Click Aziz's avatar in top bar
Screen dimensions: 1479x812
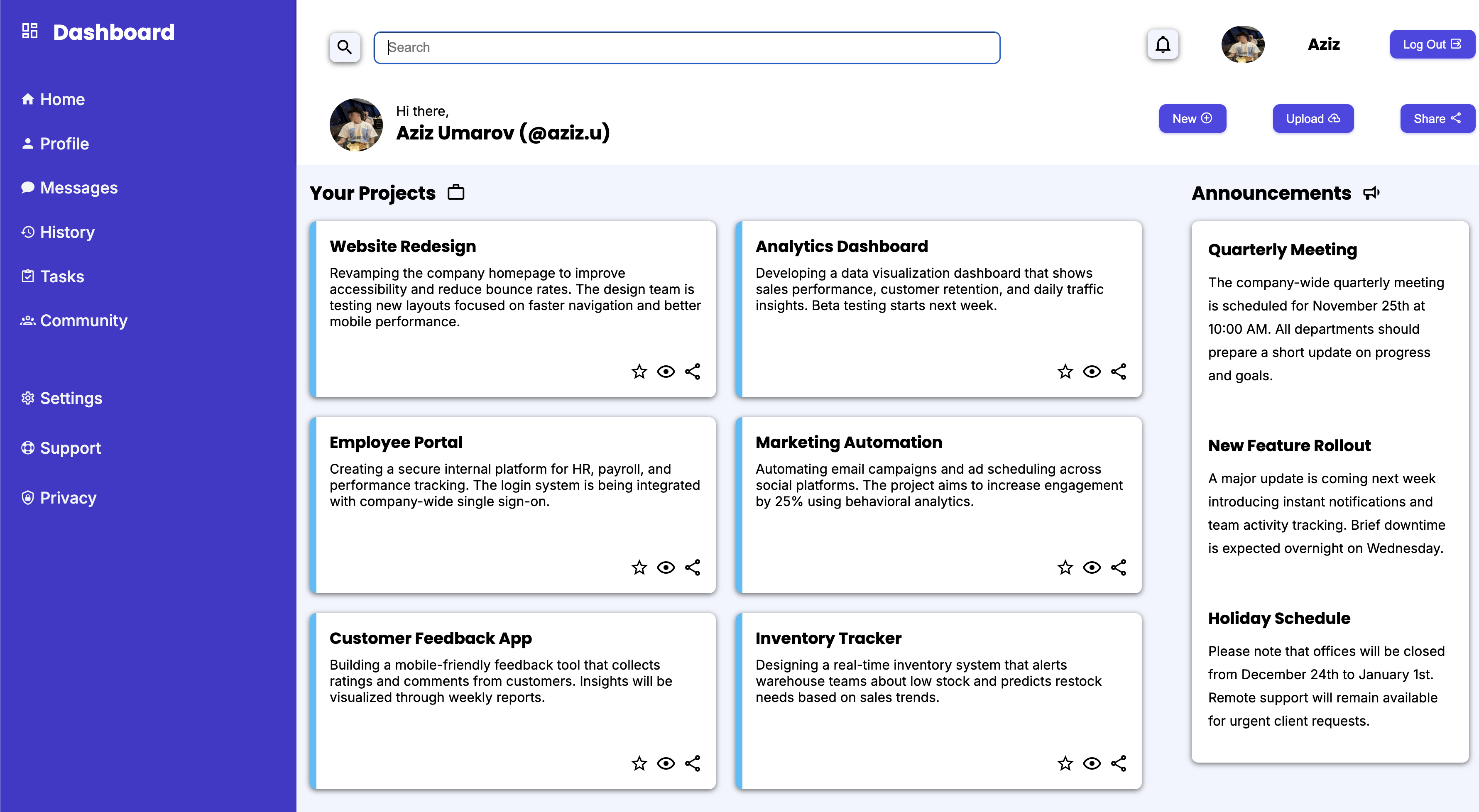1242,44
